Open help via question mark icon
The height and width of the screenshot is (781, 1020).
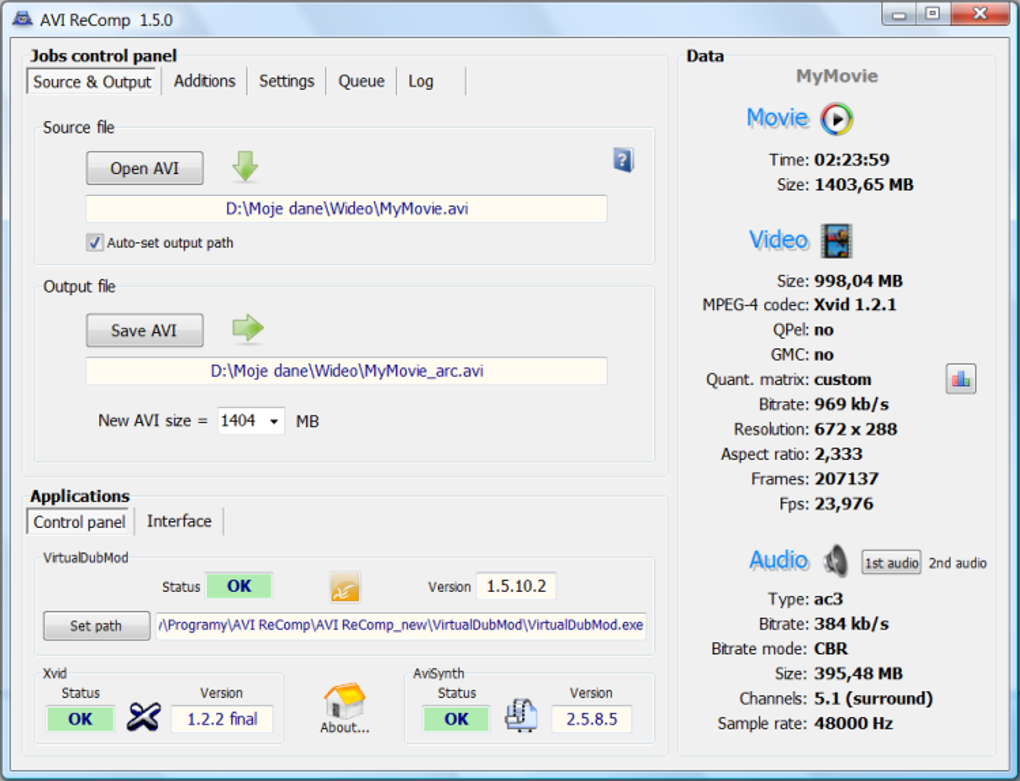pos(623,160)
